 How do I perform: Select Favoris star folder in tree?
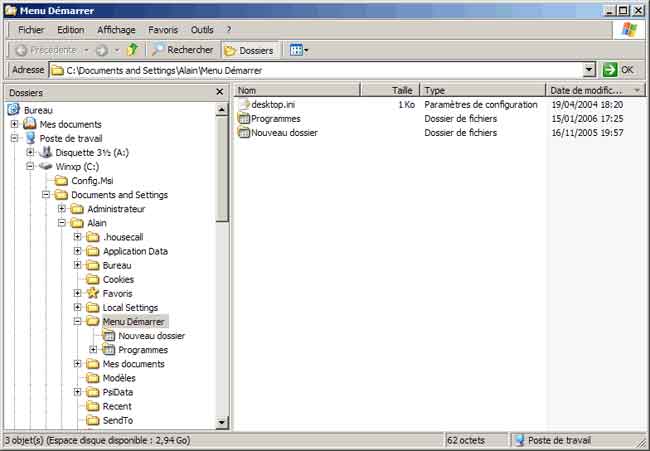point(116,294)
